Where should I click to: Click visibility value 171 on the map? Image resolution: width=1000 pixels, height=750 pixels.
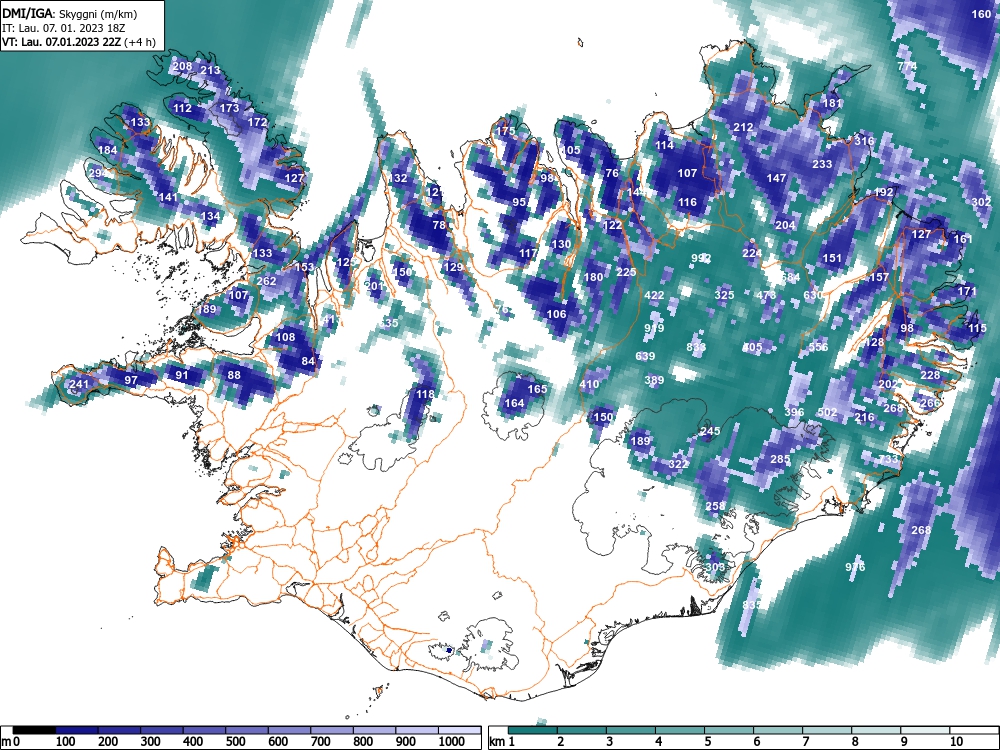tap(967, 291)
